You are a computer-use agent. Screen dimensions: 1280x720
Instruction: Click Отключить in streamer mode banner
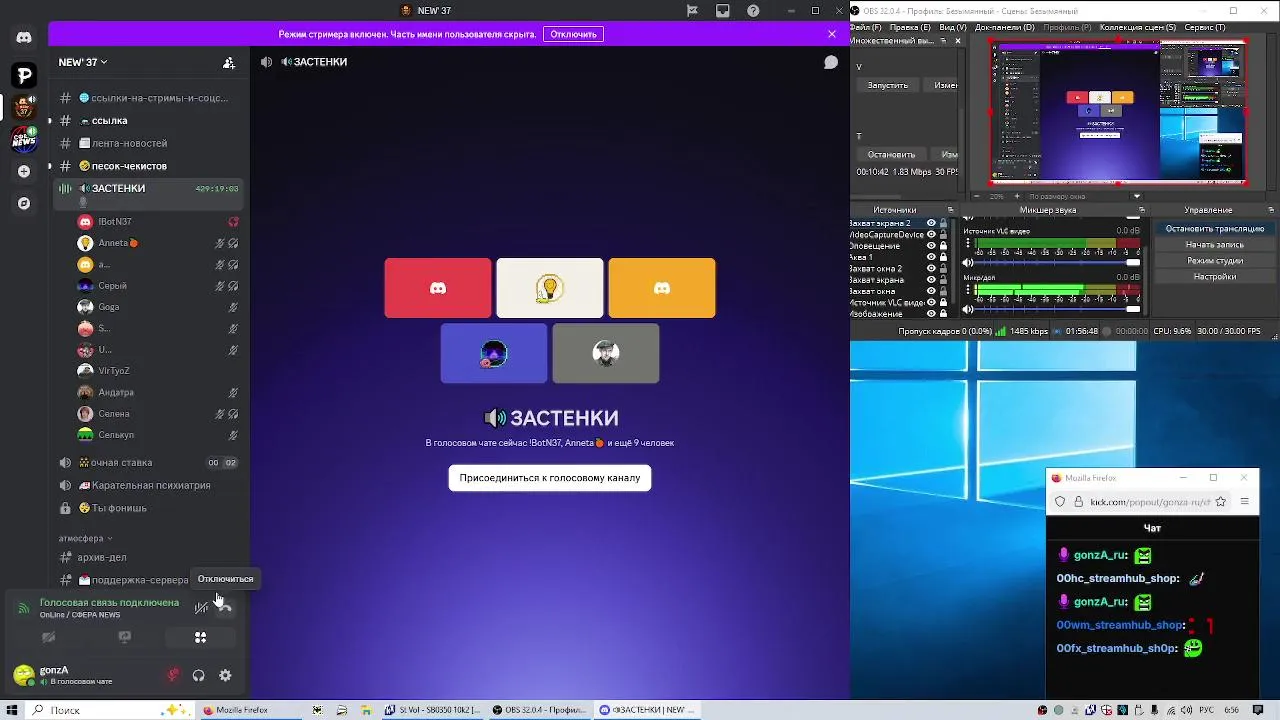coord(573,34)
